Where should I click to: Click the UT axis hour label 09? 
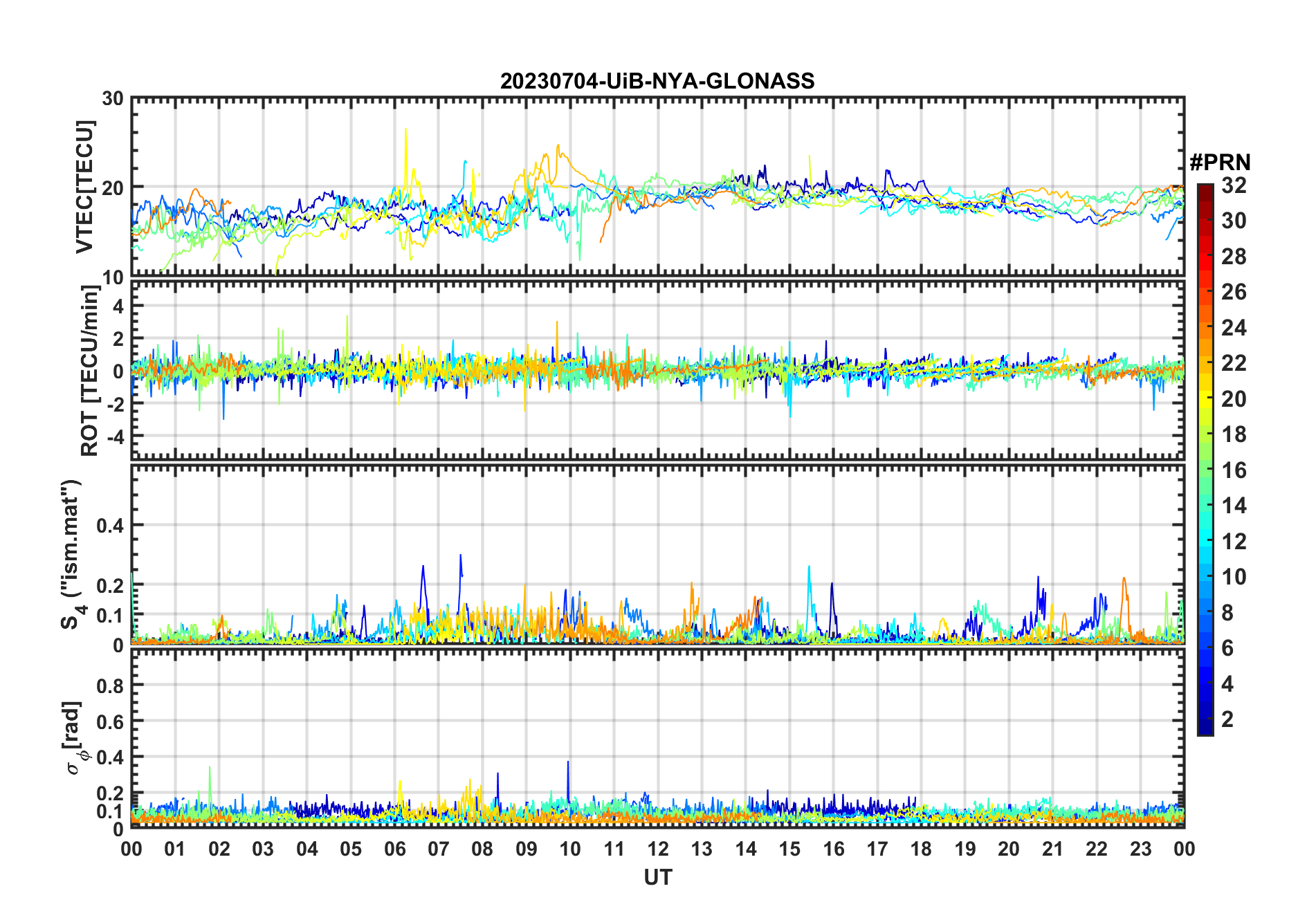[526, 849]
